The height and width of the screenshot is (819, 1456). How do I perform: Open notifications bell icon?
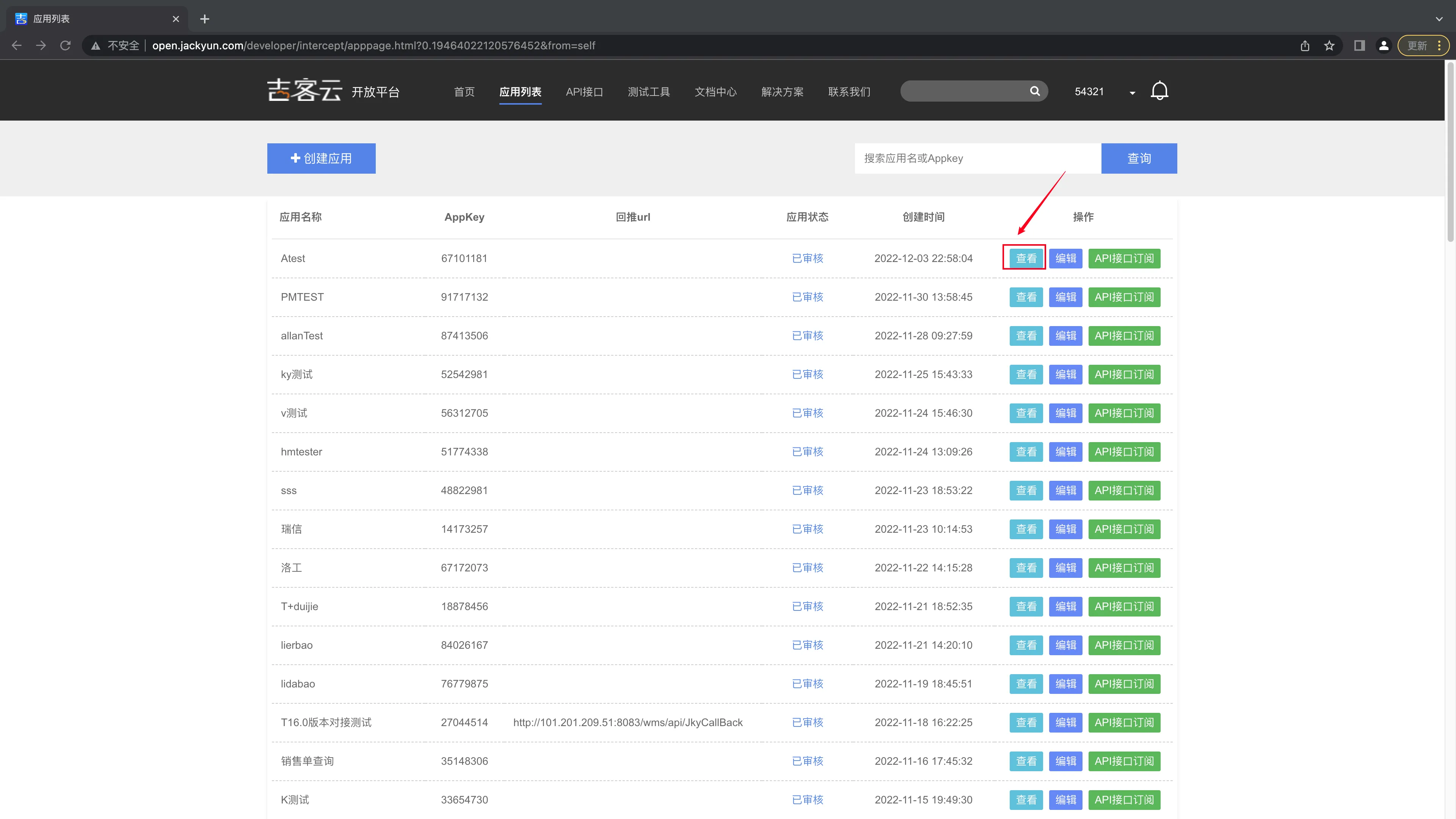click(x=1159, y=91)
